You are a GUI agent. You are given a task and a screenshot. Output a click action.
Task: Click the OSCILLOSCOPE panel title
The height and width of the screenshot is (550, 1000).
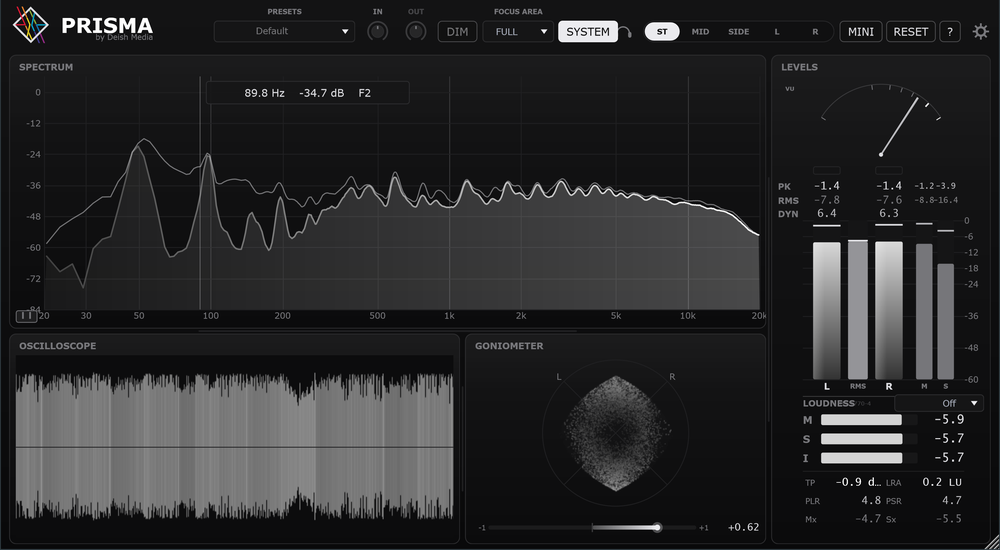tap(57, 346)
